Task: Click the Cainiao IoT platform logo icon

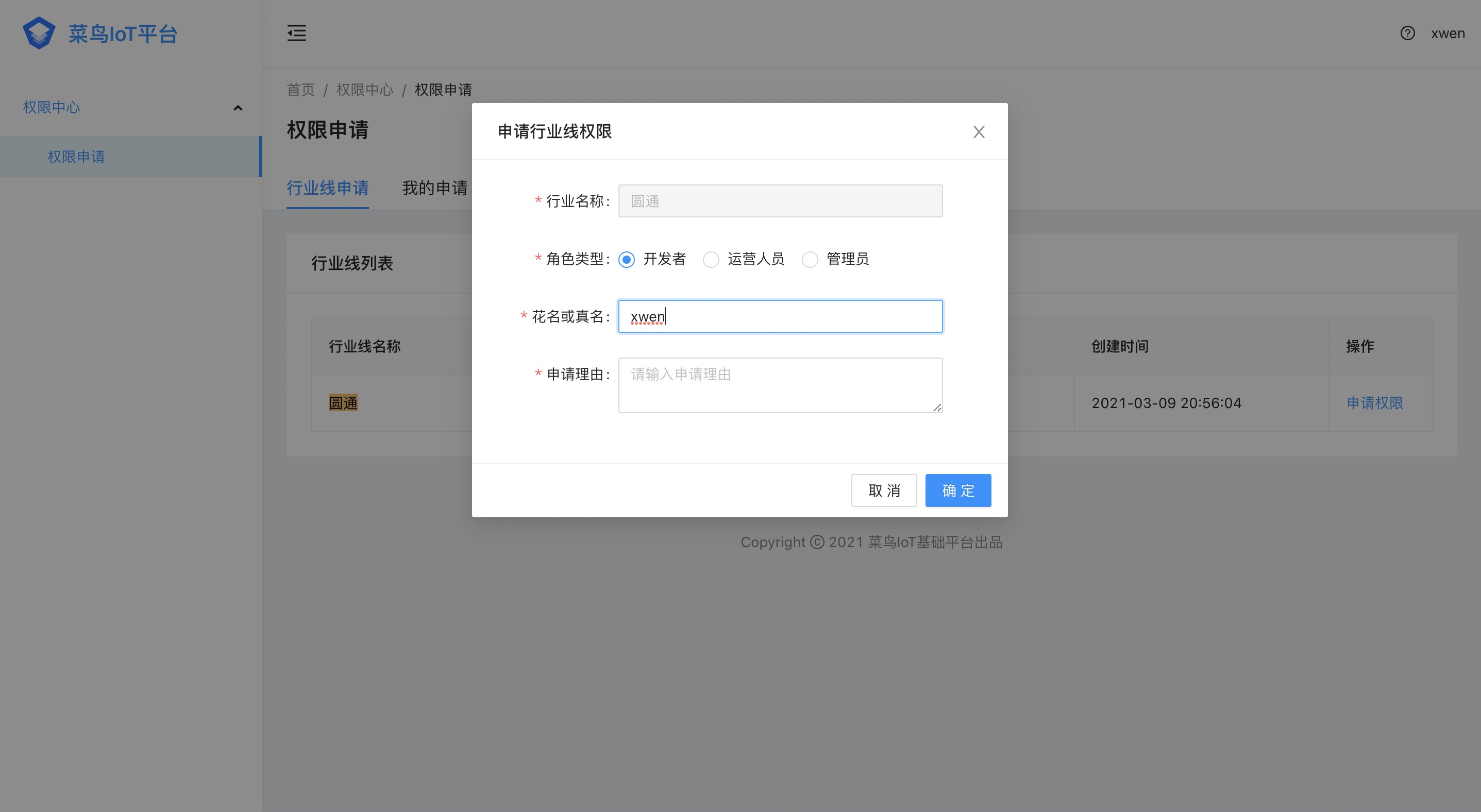Action: (39, 33)
